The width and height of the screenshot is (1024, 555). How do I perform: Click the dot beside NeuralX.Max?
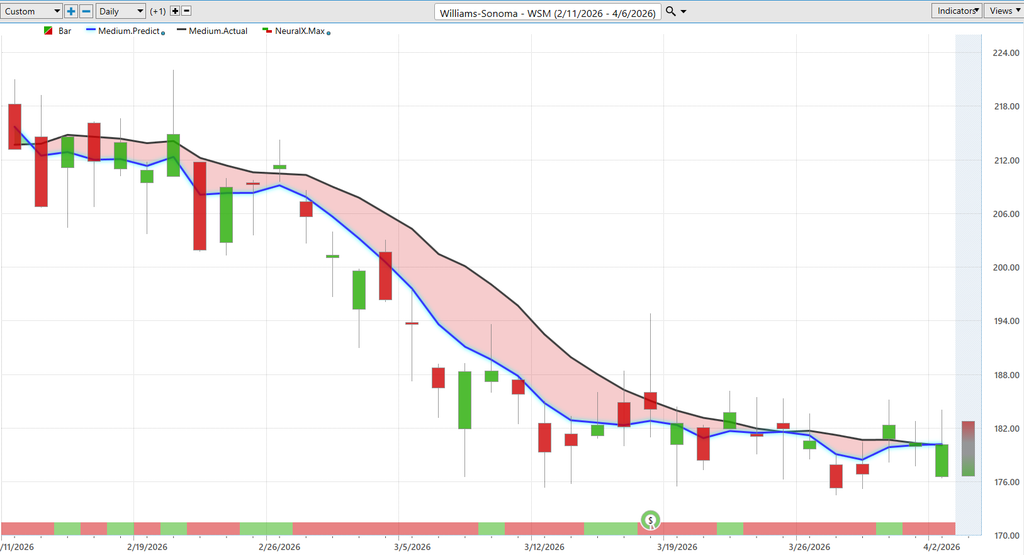click(x=328, y=33)
